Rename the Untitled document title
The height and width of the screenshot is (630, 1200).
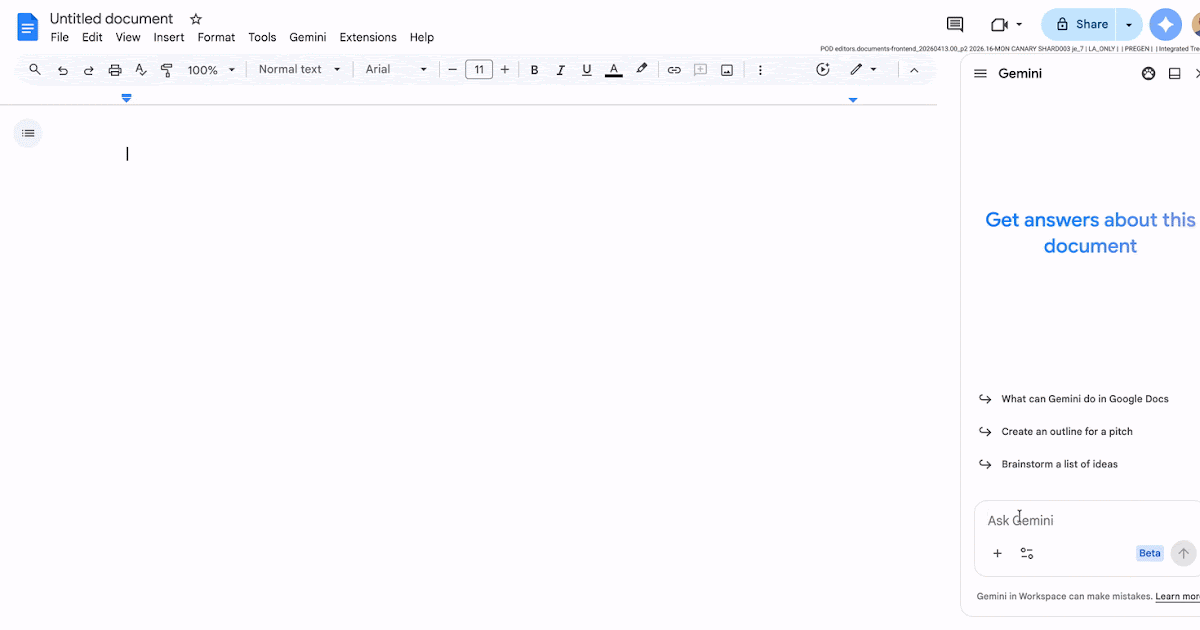[111, 19]
